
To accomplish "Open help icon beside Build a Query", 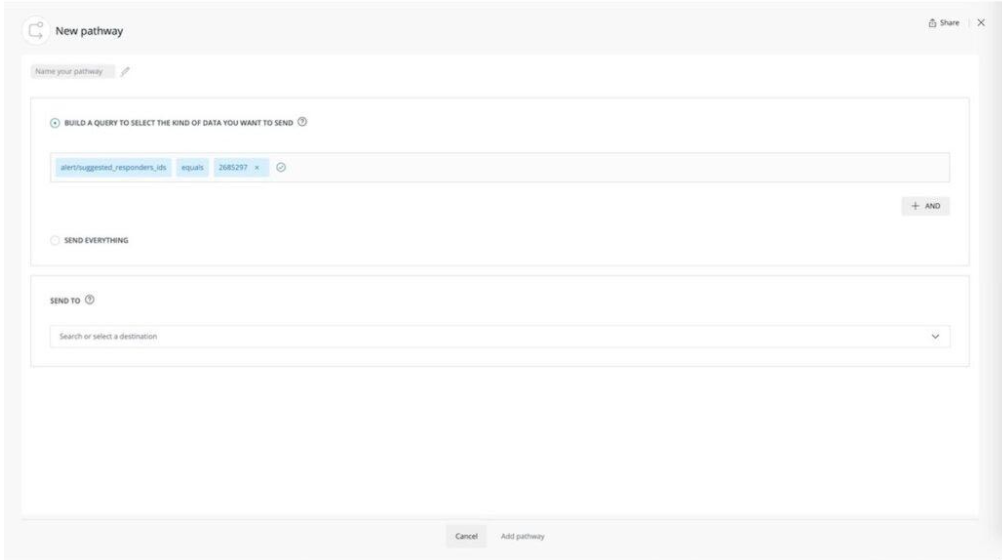I will [302, 122].
